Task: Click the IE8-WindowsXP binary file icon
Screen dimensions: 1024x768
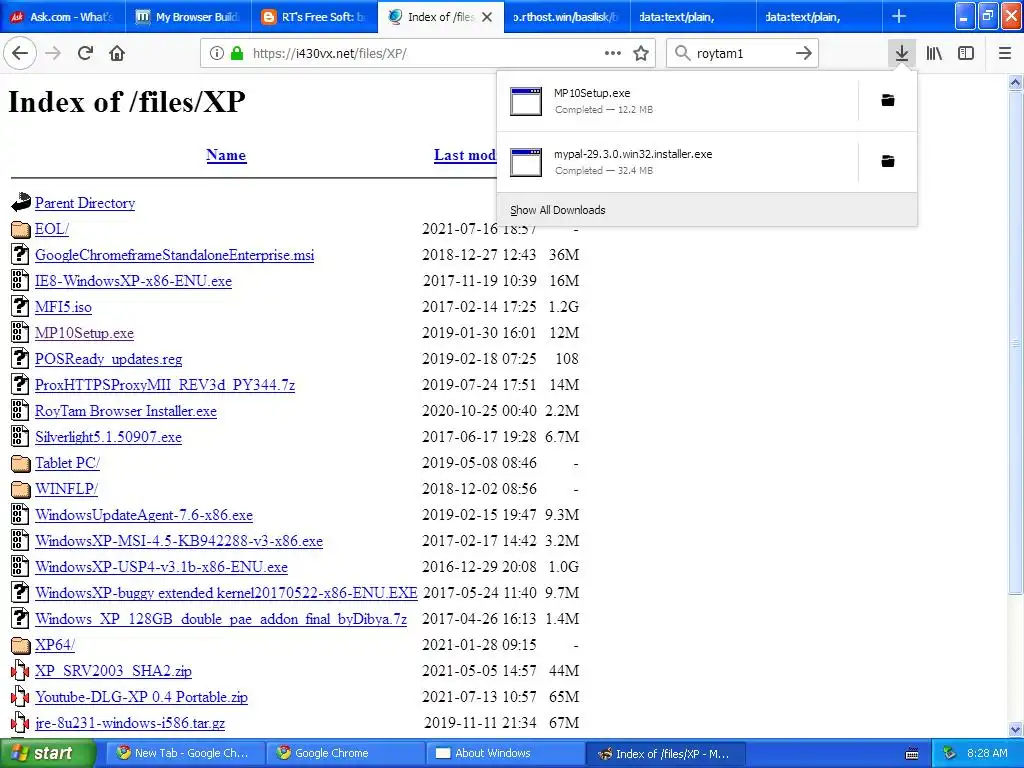Action: [x=20, y=280]
